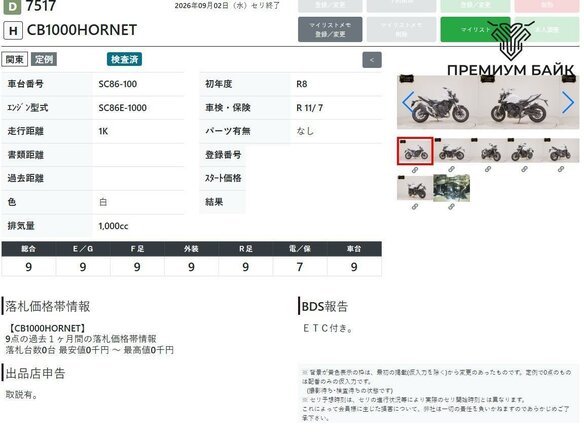Image resolution: width=584 pixels, height=438 pixels.
Task: Click the 総合 score column header
Action: coord(29,249)
